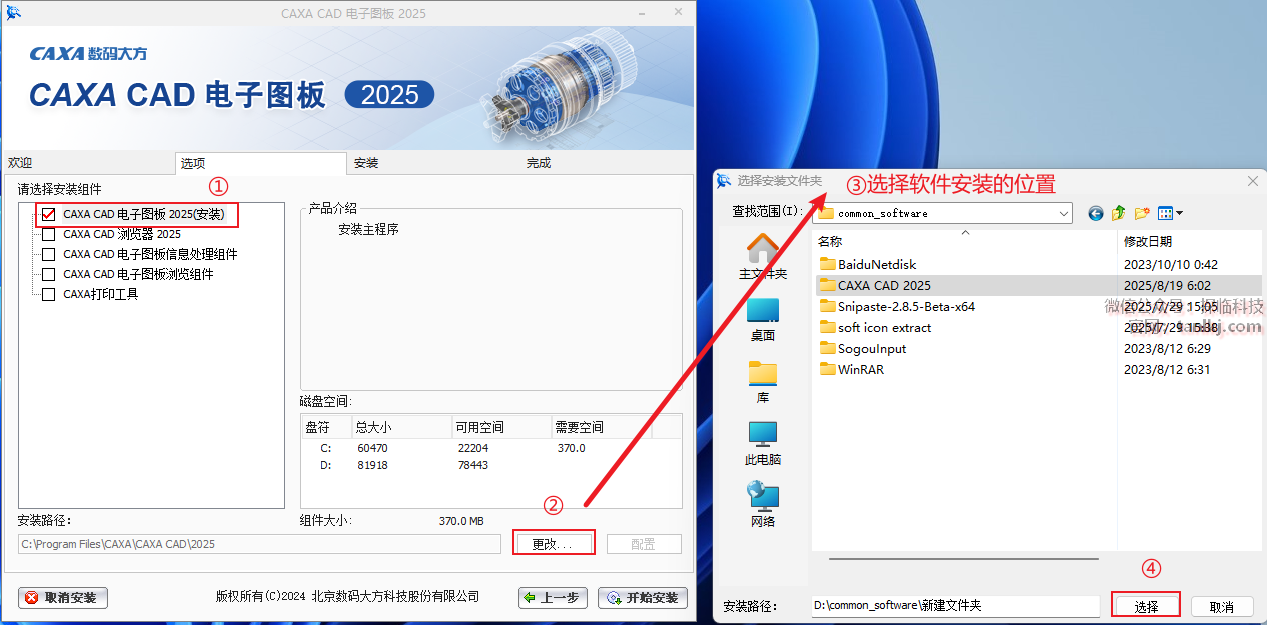Select the CAXA CAD 2025 folder
Screen dimensions: 1267x625
click(884, 286)
